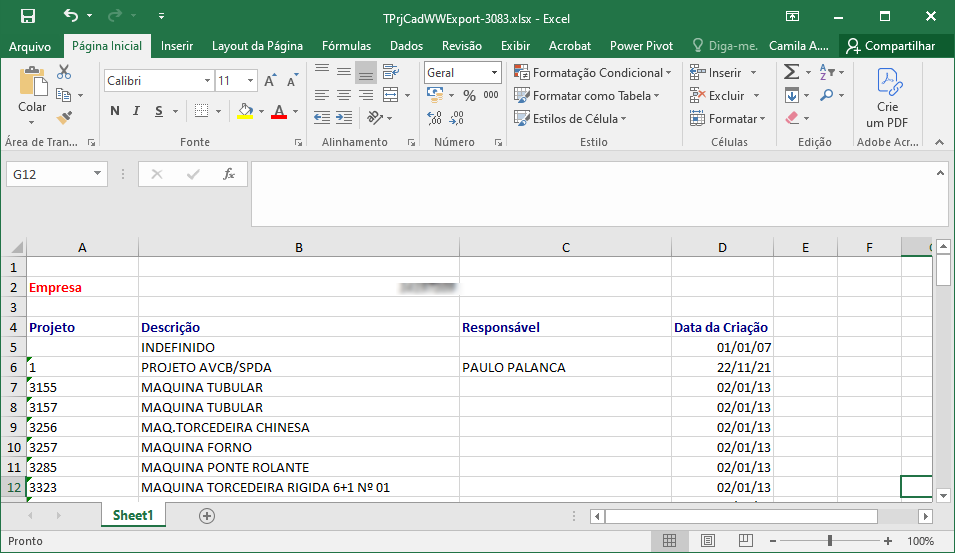Click the Compartilhar share button
The image size is (955, 553).
[x=890, y=46]
